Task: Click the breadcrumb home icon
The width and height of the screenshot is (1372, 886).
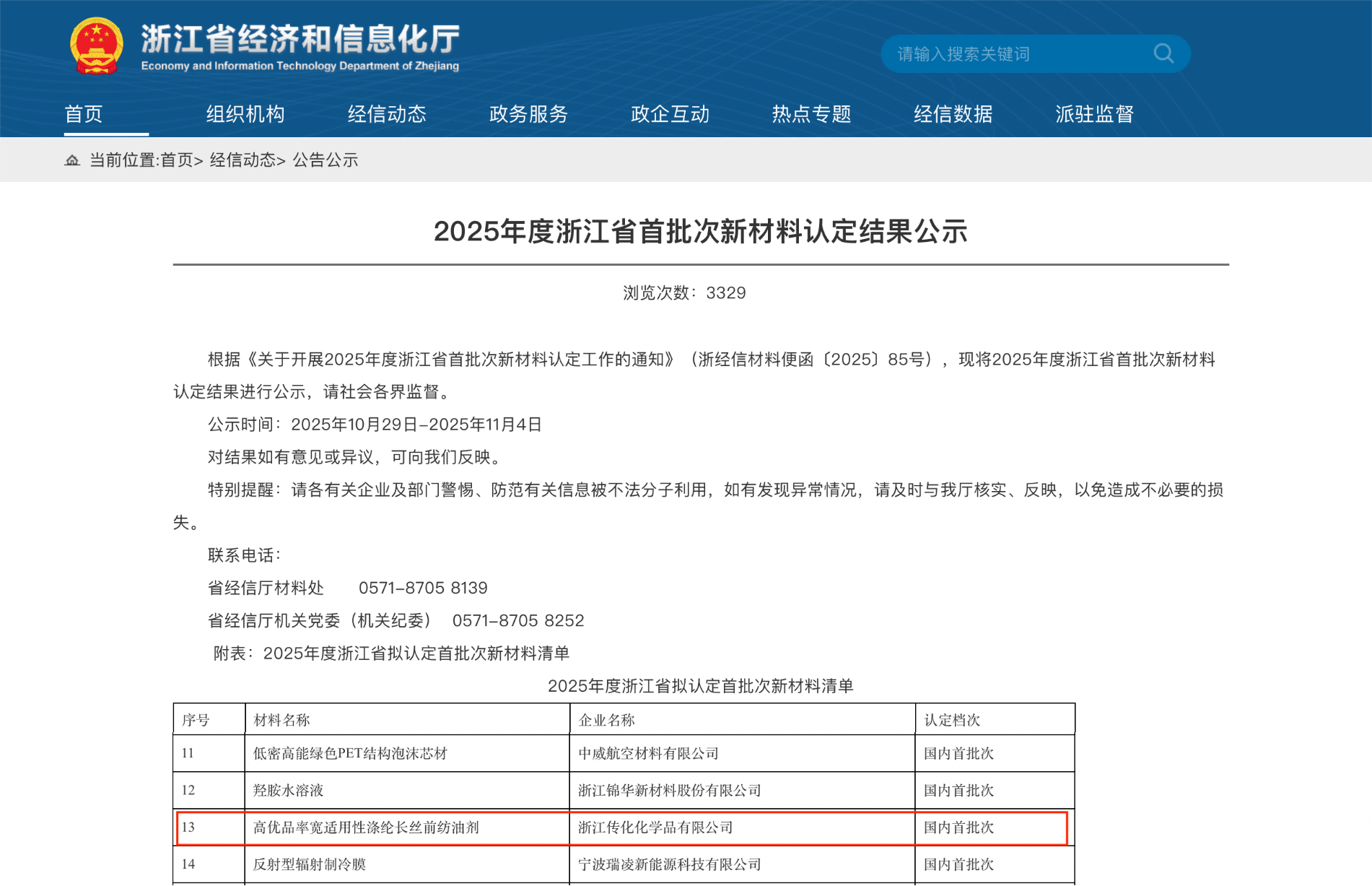Action: coord(72,160)
